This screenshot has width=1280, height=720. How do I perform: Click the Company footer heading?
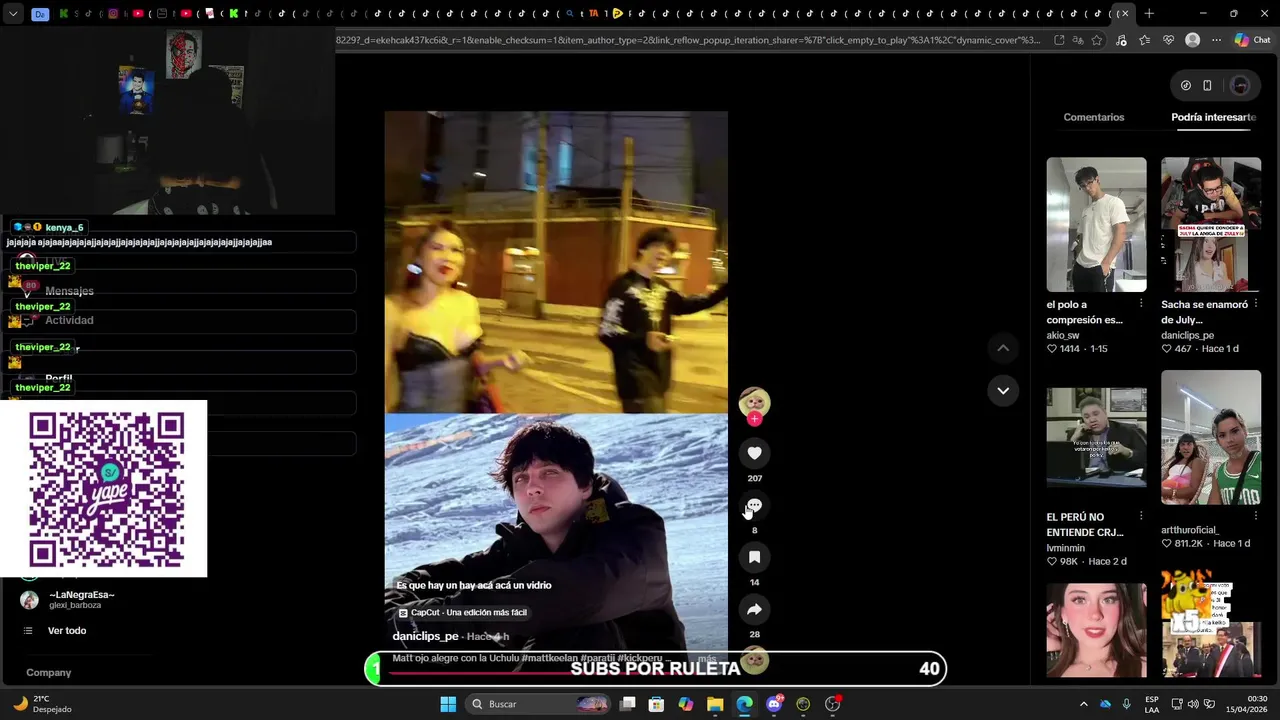(x=49, y=672)
